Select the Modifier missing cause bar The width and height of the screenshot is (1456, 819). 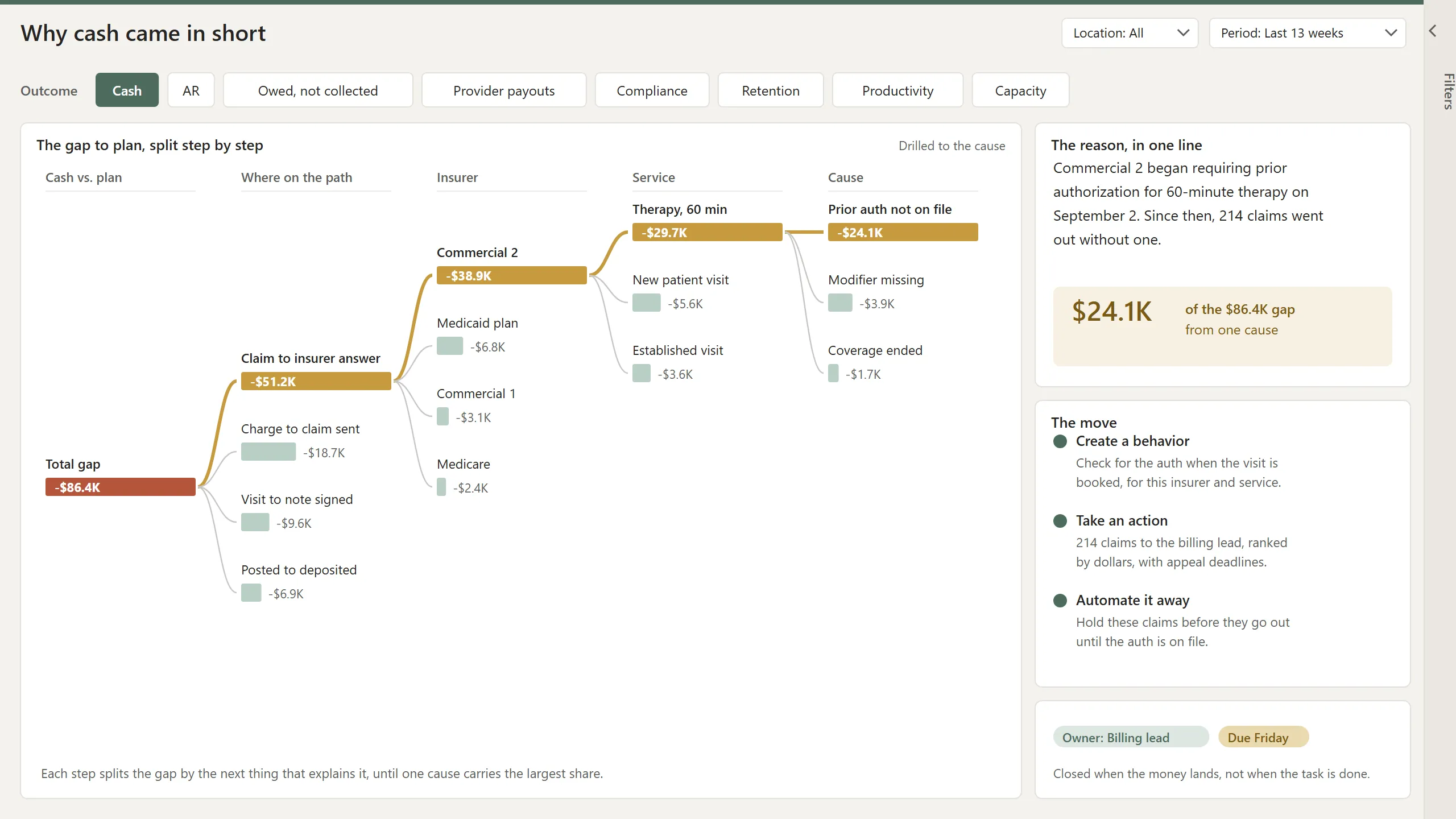point(840,303)
